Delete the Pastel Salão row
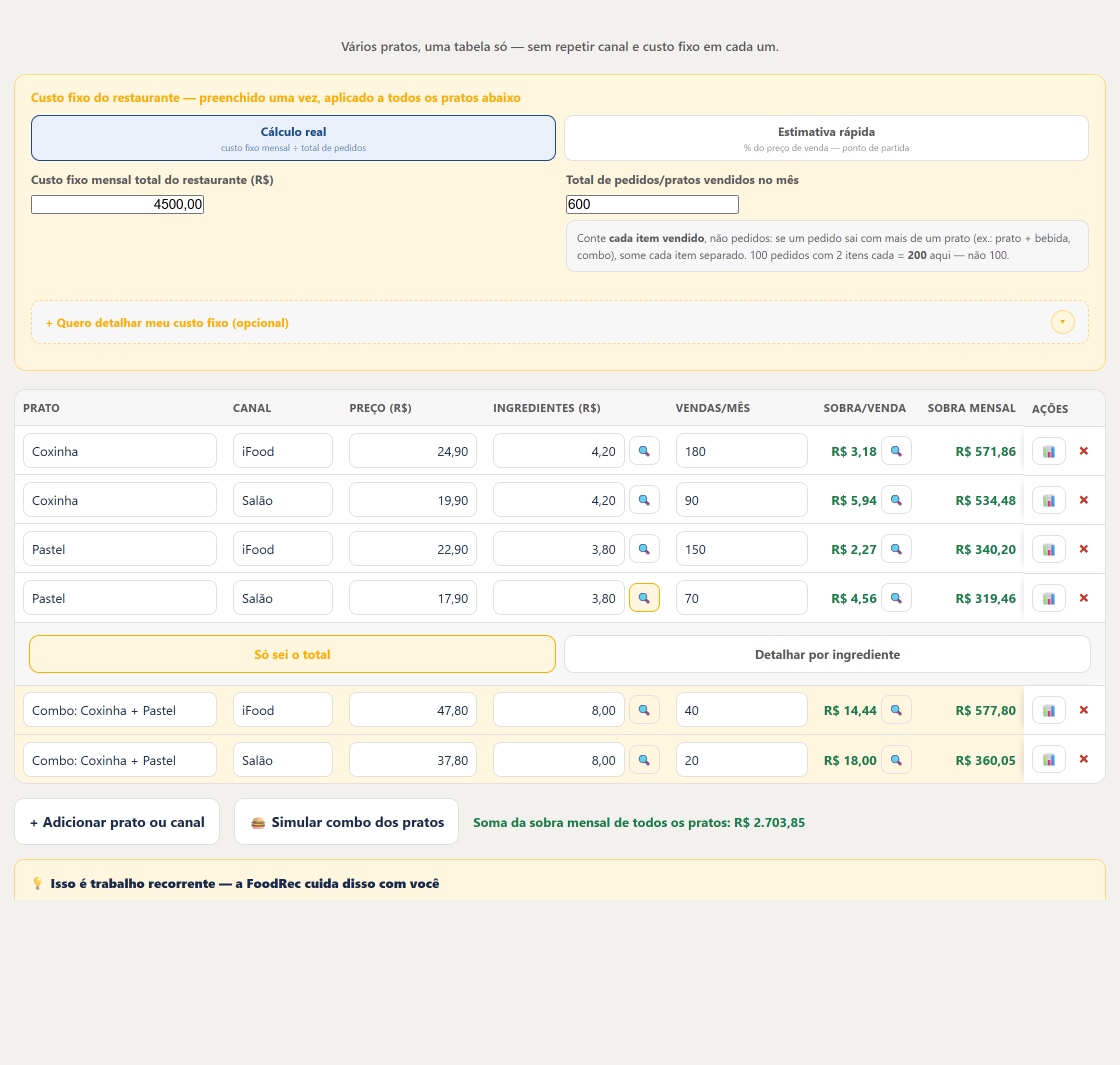 tap(1083, 598)
